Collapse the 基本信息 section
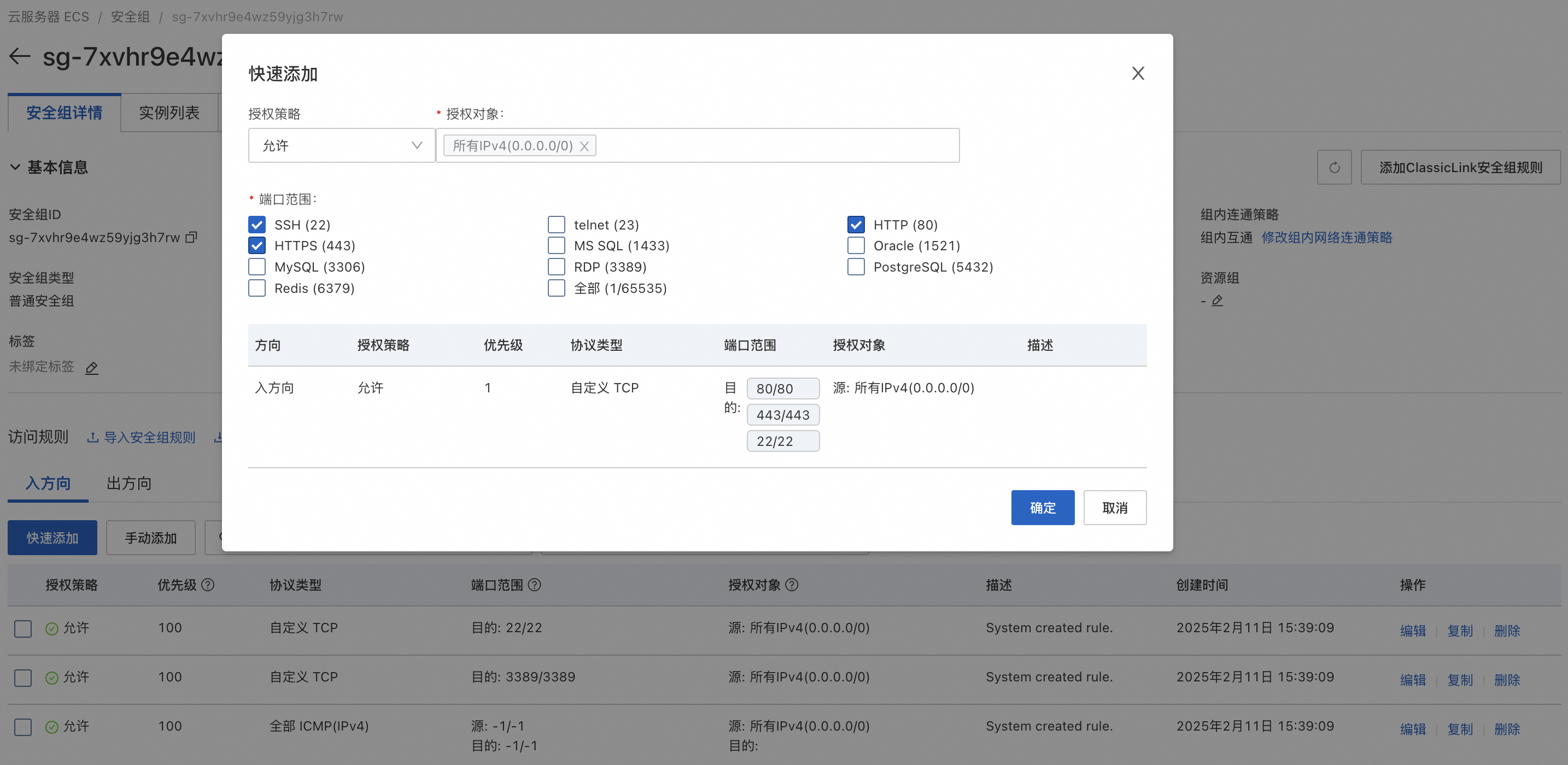 (15, 167)
